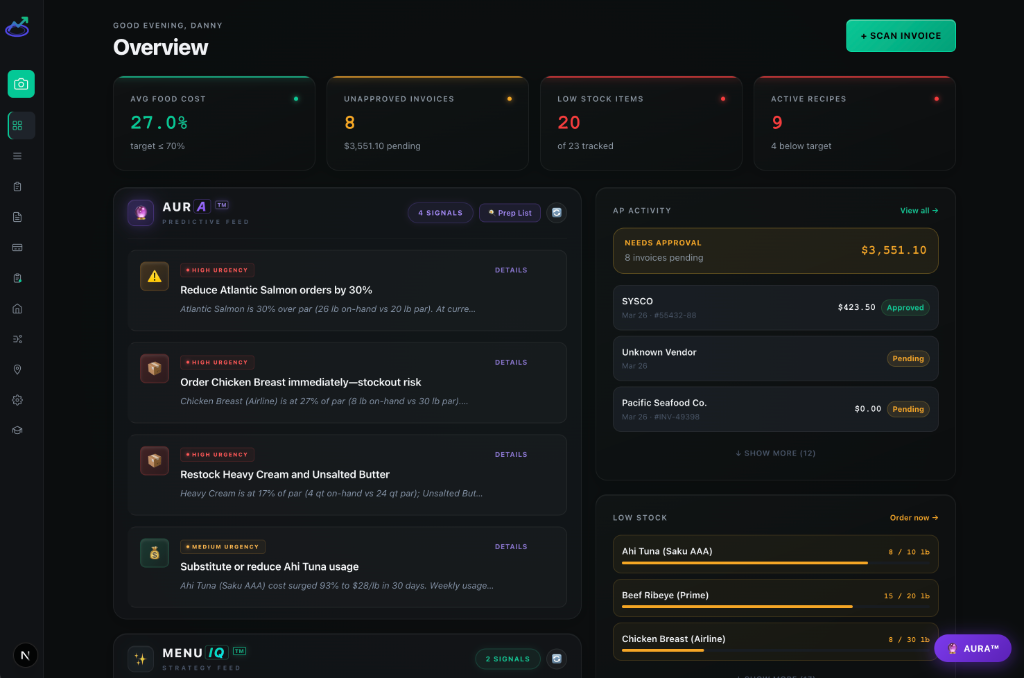
Task: Open the AURA chat bubble at bottom right
Action: [x=972, y=648]
